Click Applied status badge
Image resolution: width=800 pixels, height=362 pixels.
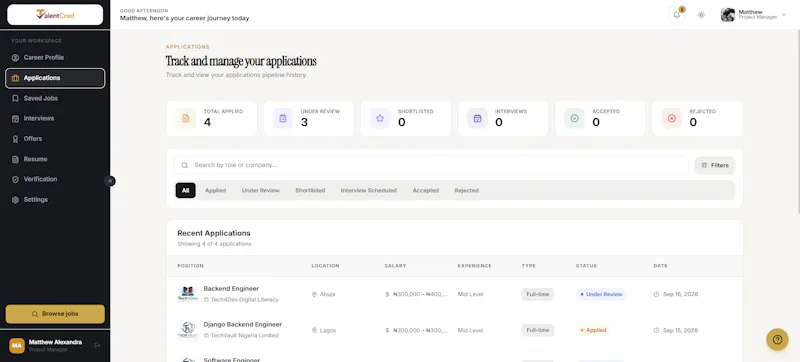(593, 330)
